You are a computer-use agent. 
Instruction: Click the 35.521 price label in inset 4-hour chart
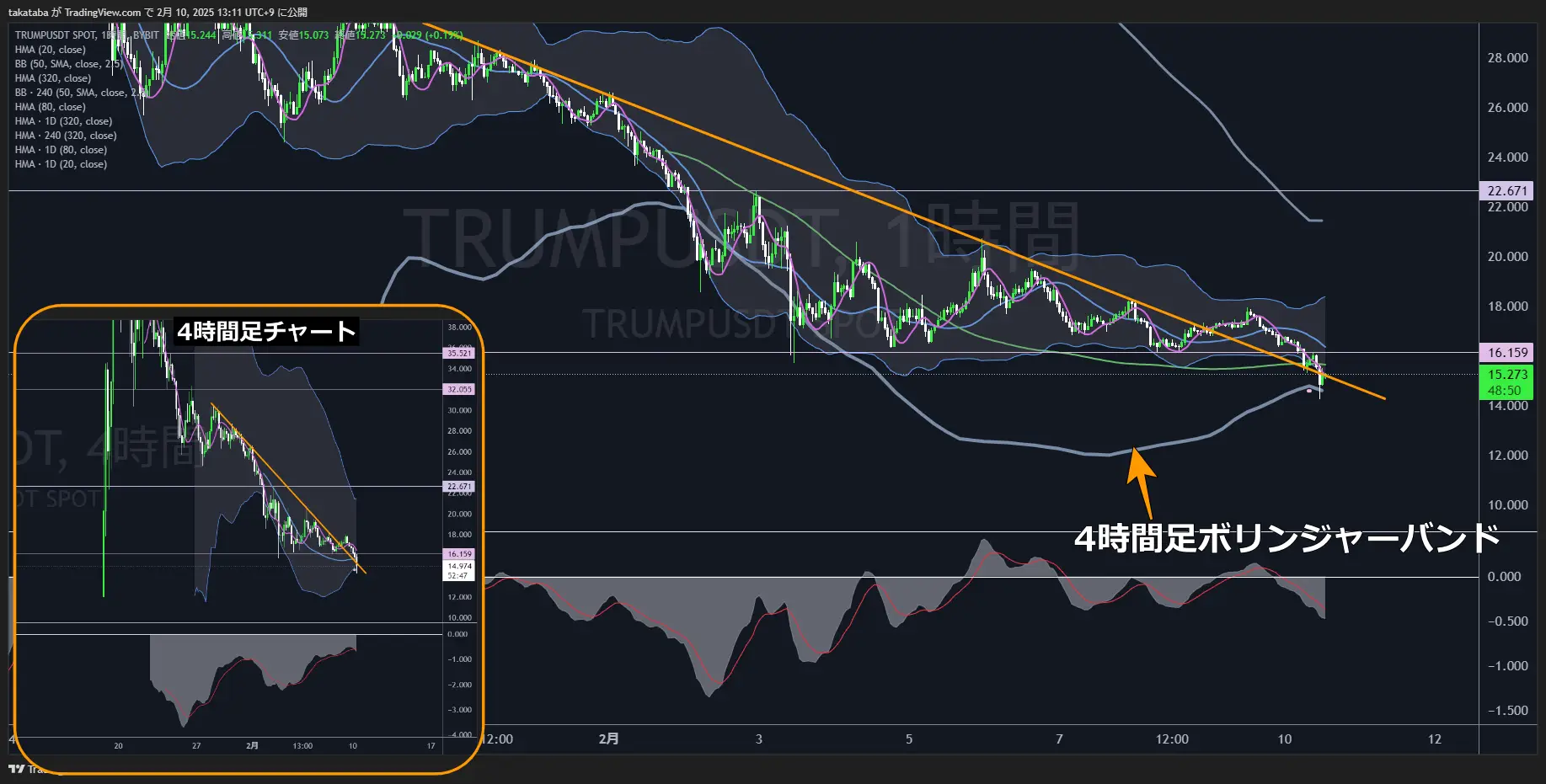[x=459, y=354]
